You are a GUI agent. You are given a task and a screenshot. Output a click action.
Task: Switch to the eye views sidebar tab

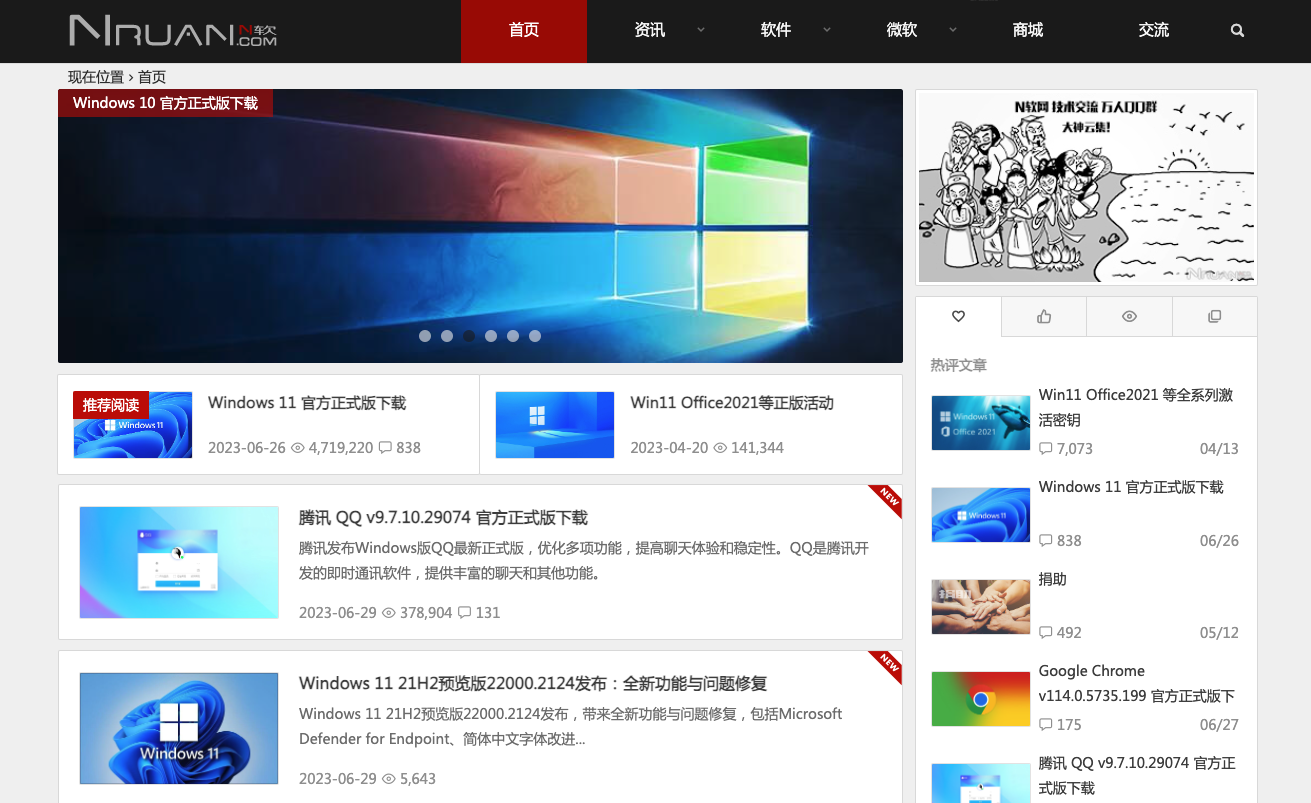pyautogui.click(x=1129, y=316)
